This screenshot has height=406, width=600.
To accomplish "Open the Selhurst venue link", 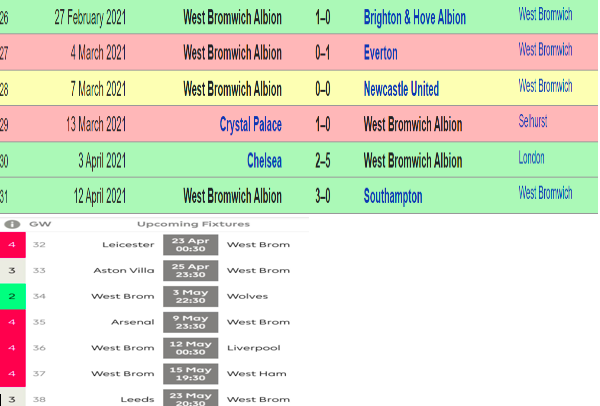I will [x=533, y=121].
